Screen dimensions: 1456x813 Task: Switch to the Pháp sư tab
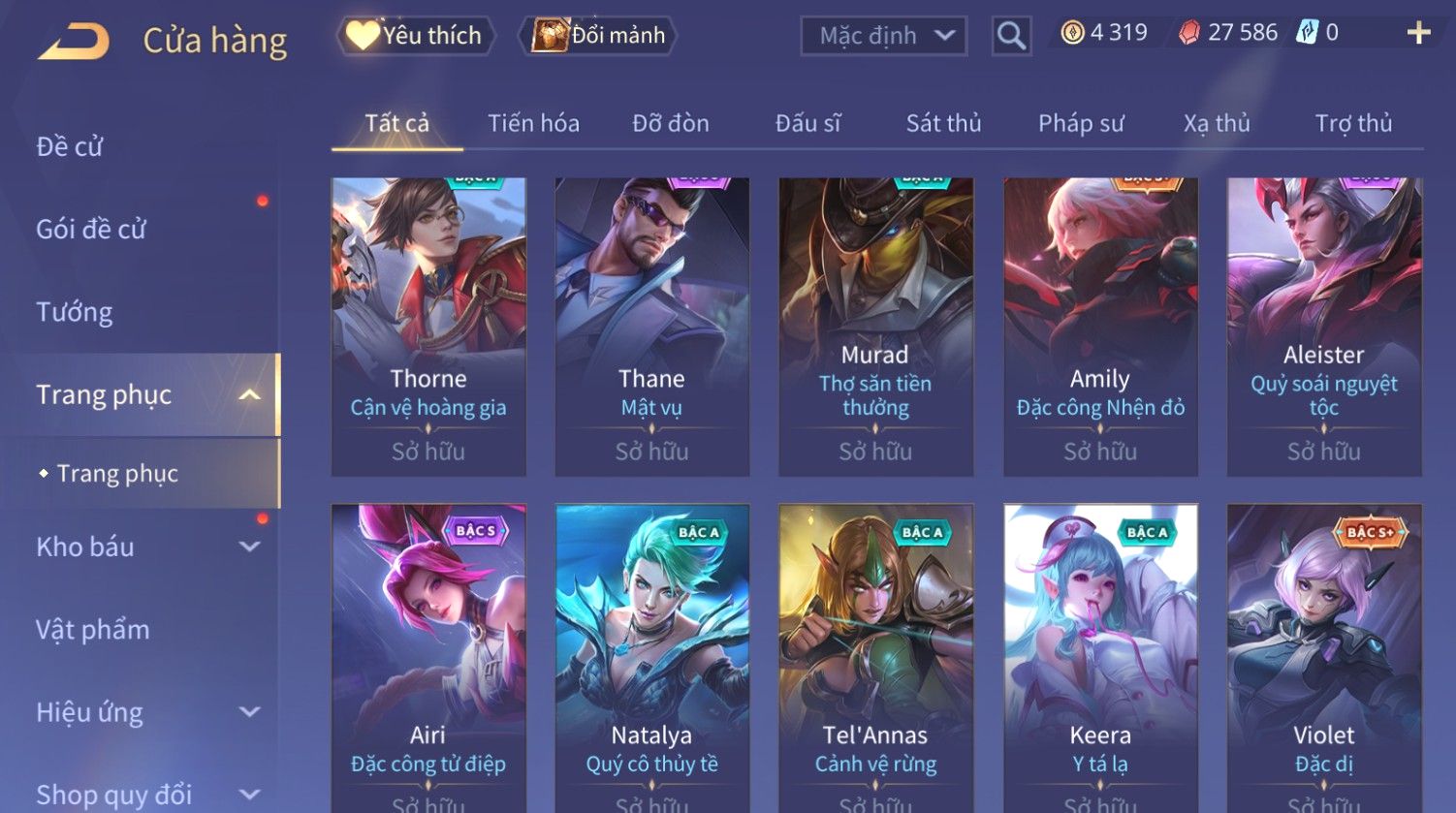[x=1081, y=124]
